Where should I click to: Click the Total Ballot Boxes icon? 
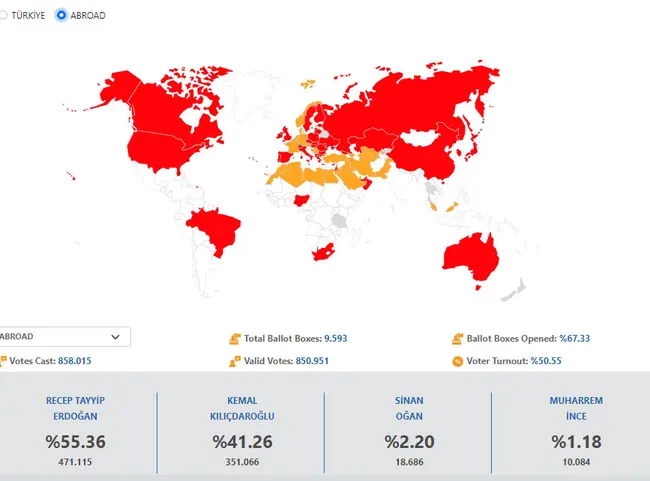(234, 339)
